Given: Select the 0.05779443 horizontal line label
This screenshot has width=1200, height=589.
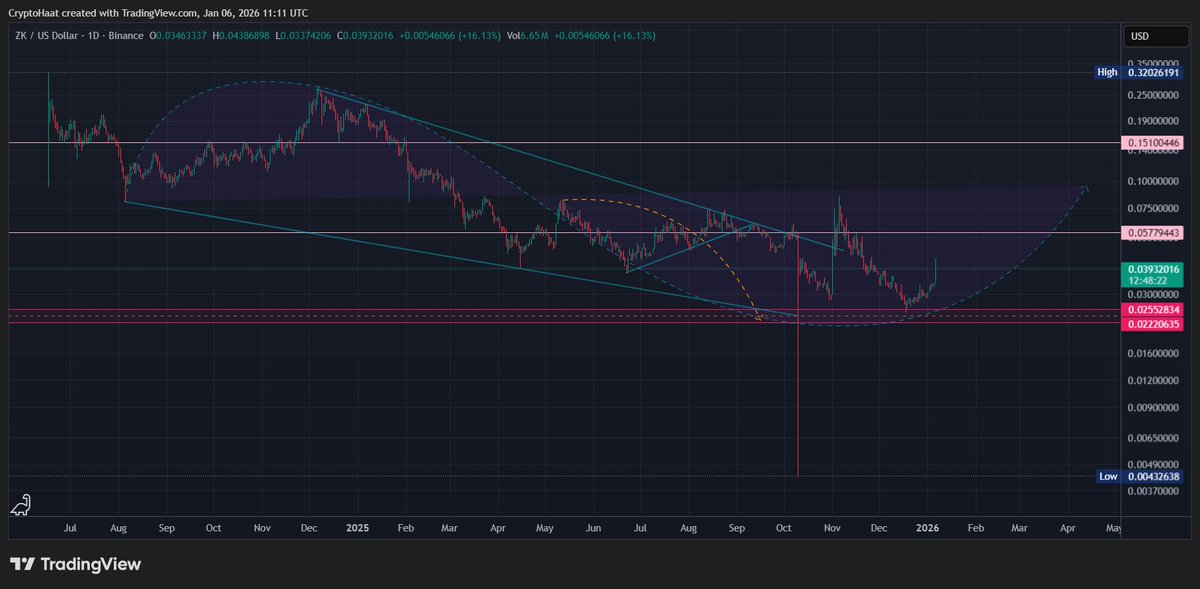Looking at the screenshot, I should [1153, 232].
